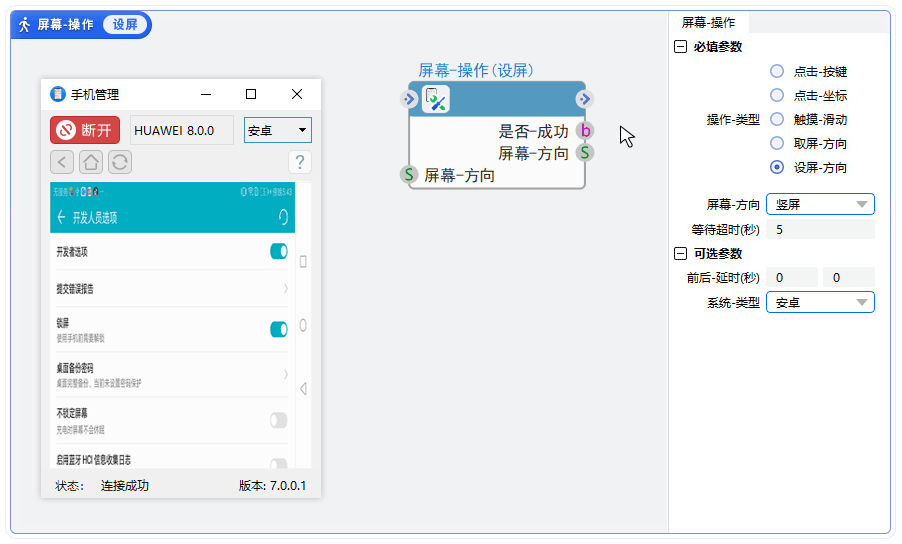Click the node's left flow input port
This screenshot has width=902, height=544.
click(x=409, y=99)
